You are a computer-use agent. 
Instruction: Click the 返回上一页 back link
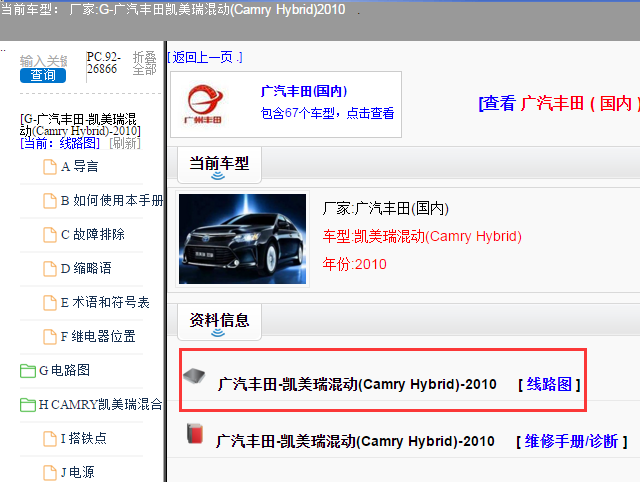tap(205, 57)
